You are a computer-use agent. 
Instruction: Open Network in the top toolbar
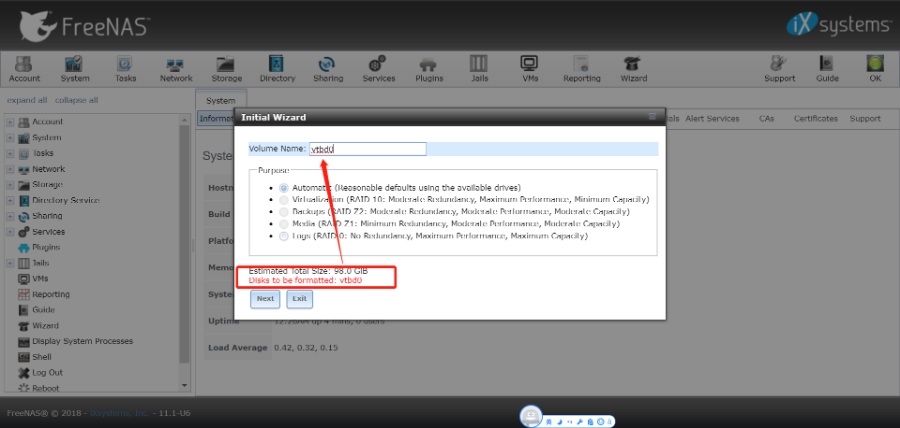click(176, 69)
